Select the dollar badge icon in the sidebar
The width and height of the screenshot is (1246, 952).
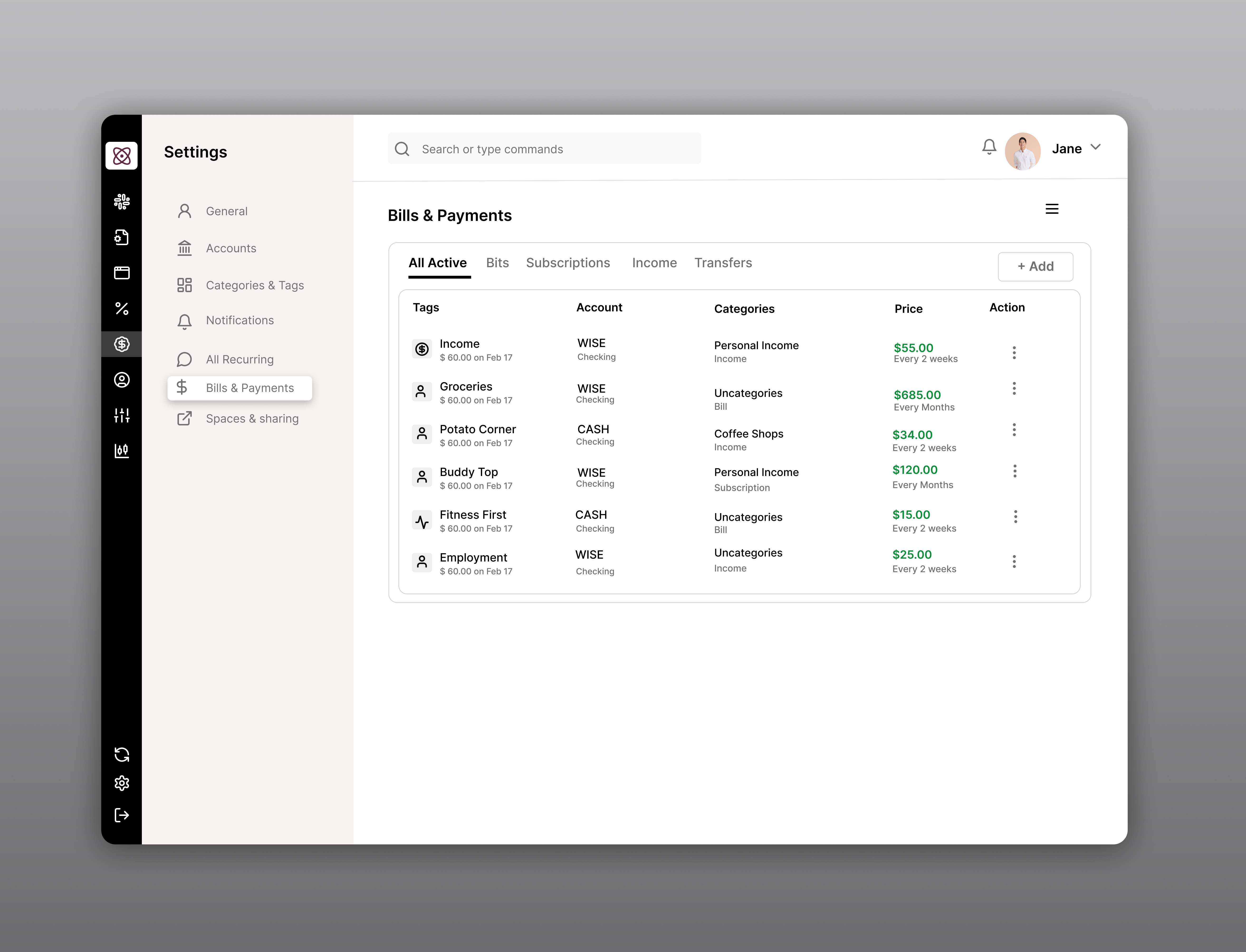122,344
